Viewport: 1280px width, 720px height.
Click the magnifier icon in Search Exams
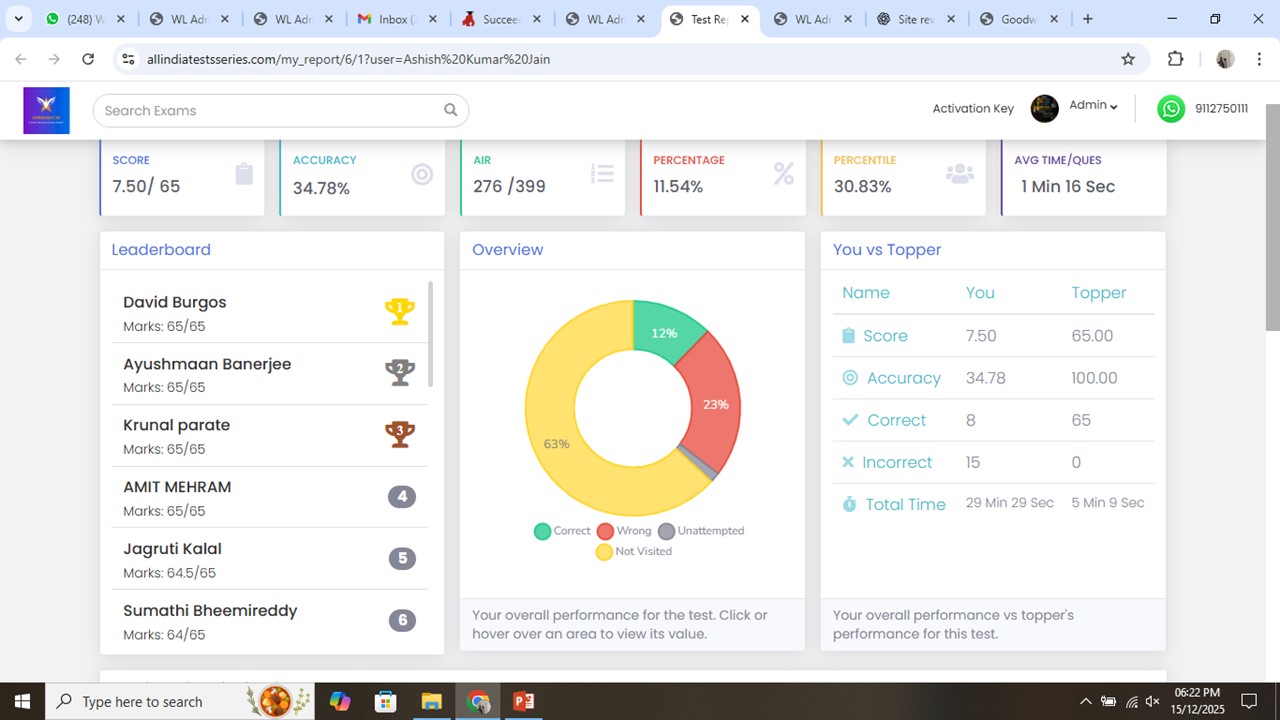pyautogui.click(x=450, y=110)
